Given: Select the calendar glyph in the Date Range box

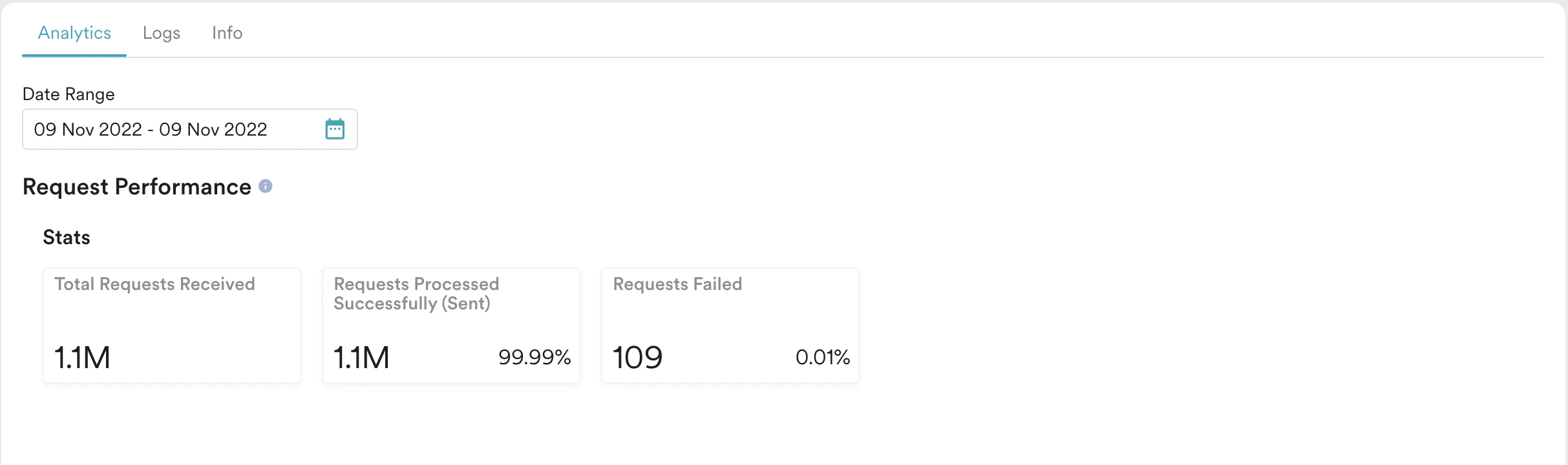Looking at the screenshot, I should [334, 129].
